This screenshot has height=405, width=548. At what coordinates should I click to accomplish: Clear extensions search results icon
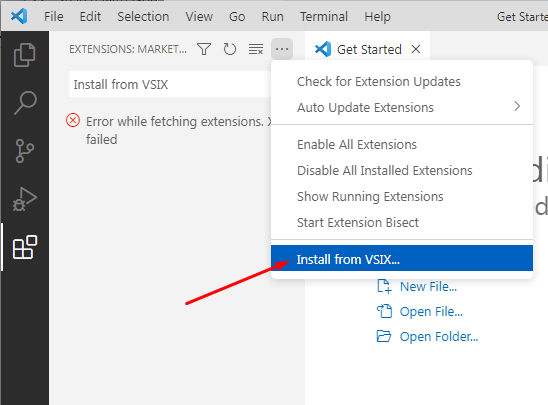point(256,49)
